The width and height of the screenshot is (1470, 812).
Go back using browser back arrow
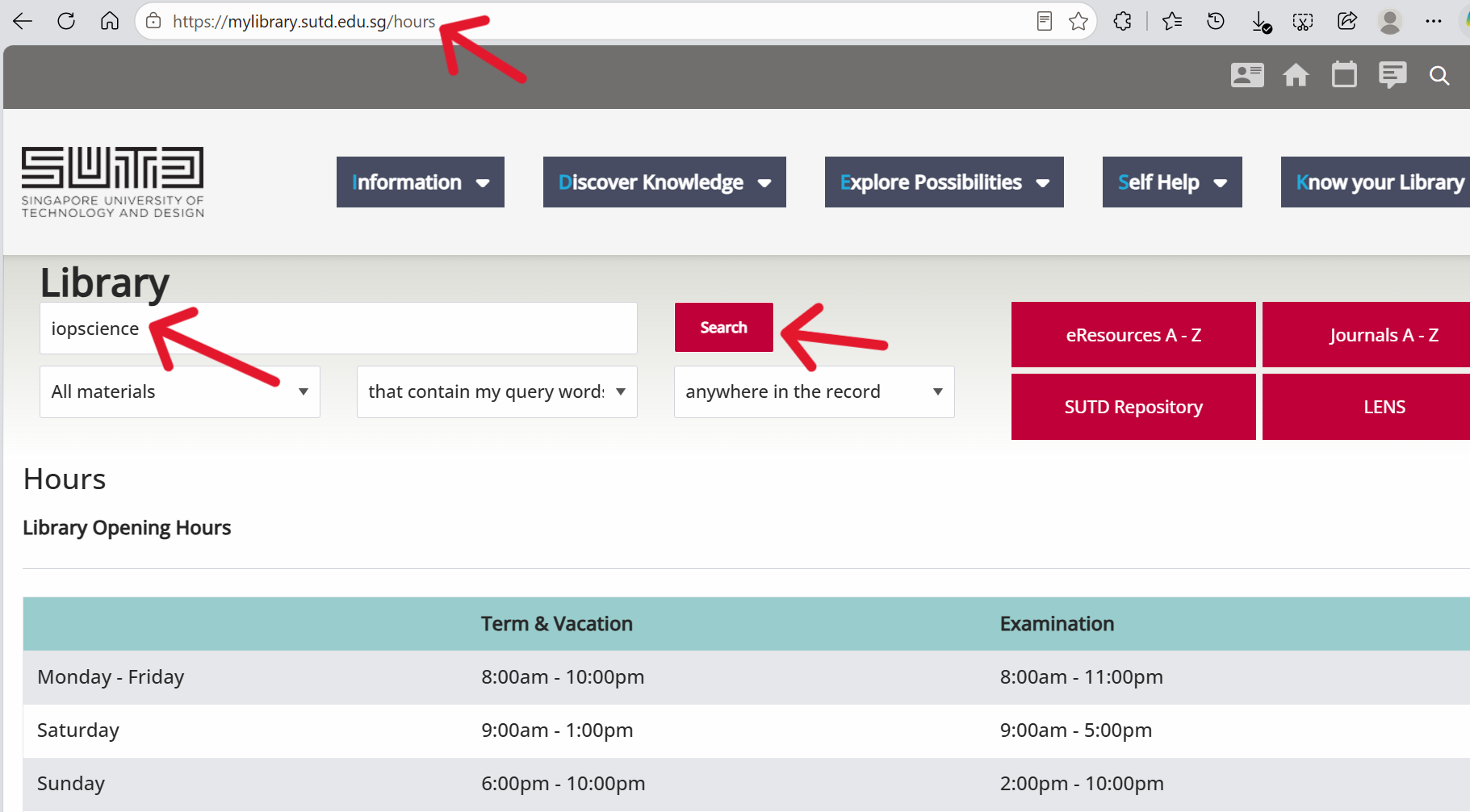pyautogui.click(x=23, y=21)
